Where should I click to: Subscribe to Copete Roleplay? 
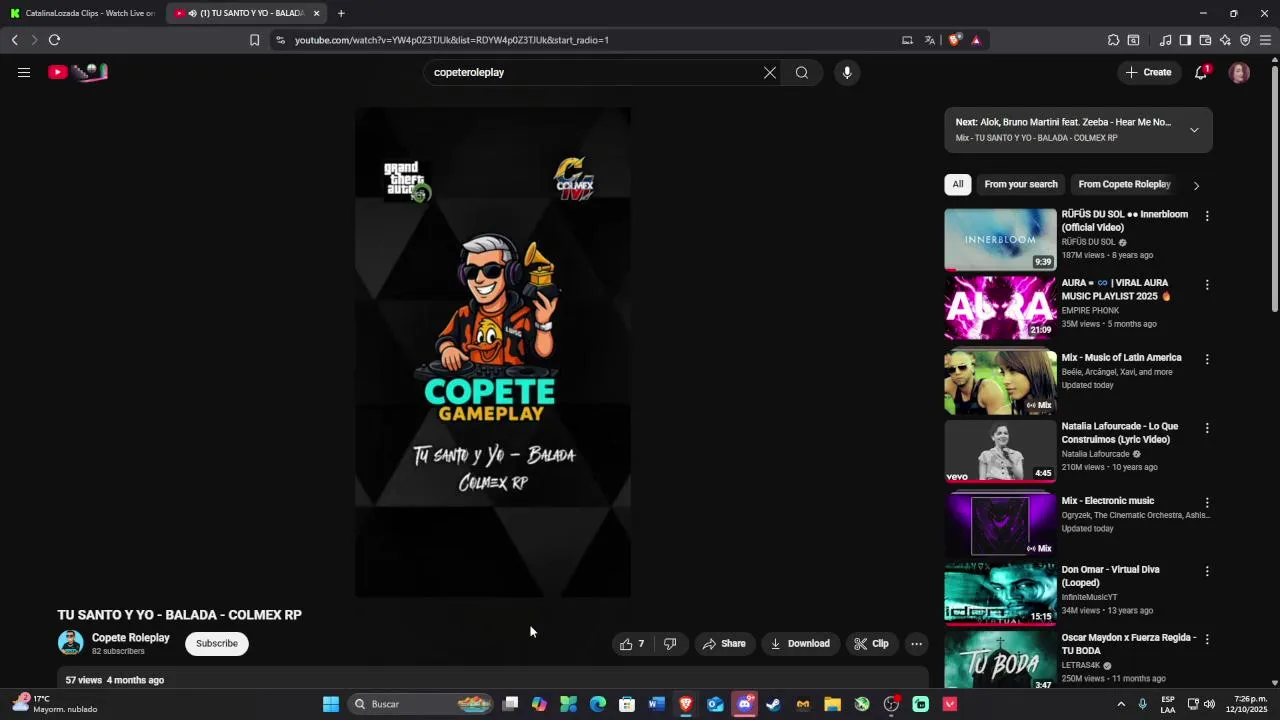point(217,643)
